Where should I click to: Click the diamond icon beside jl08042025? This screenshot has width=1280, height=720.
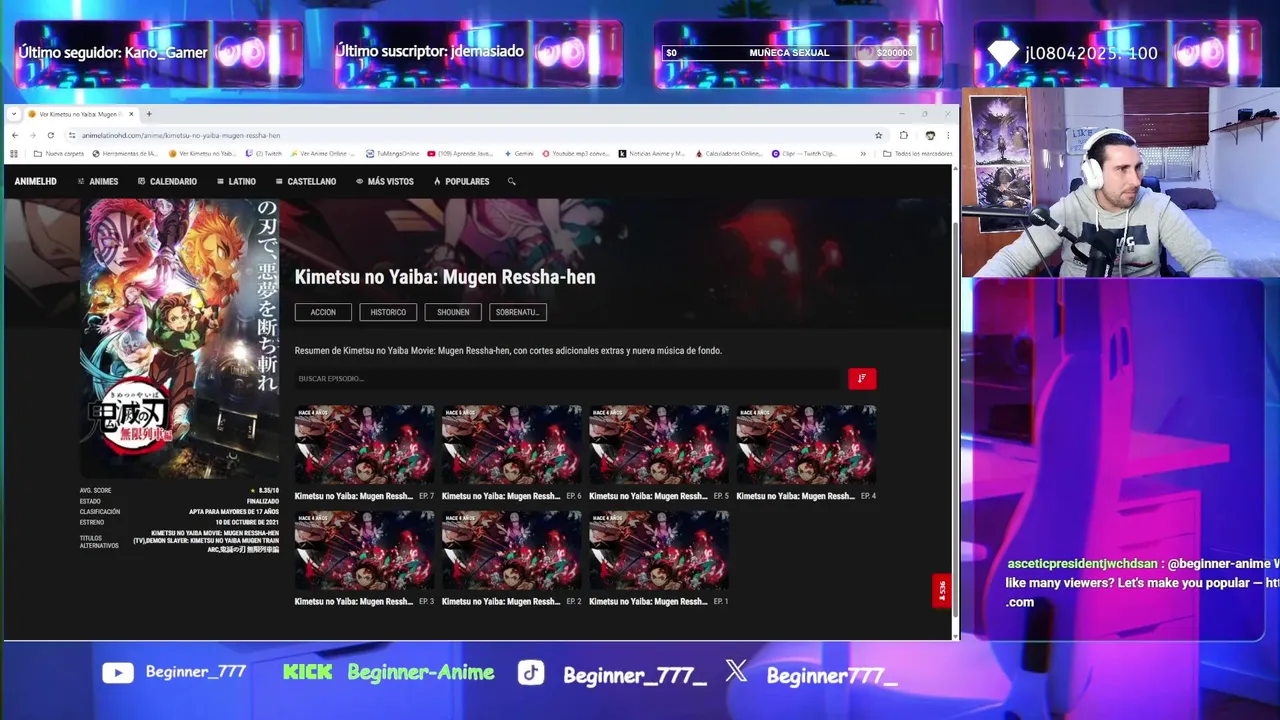(1002, 53)
